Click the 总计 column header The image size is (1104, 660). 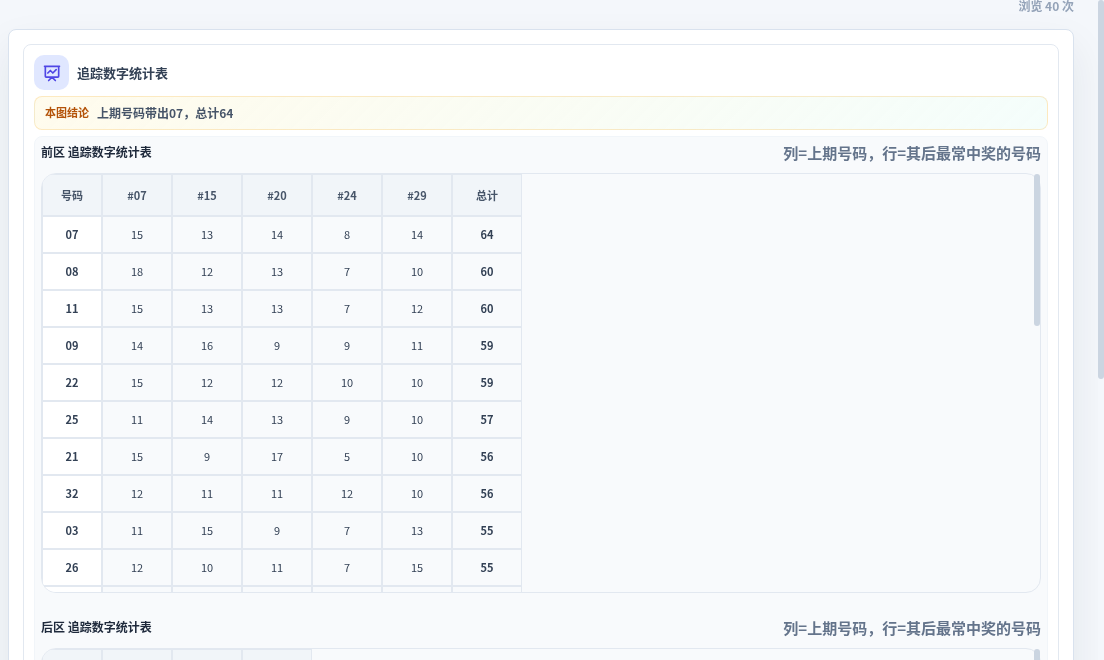coord(487,196)
